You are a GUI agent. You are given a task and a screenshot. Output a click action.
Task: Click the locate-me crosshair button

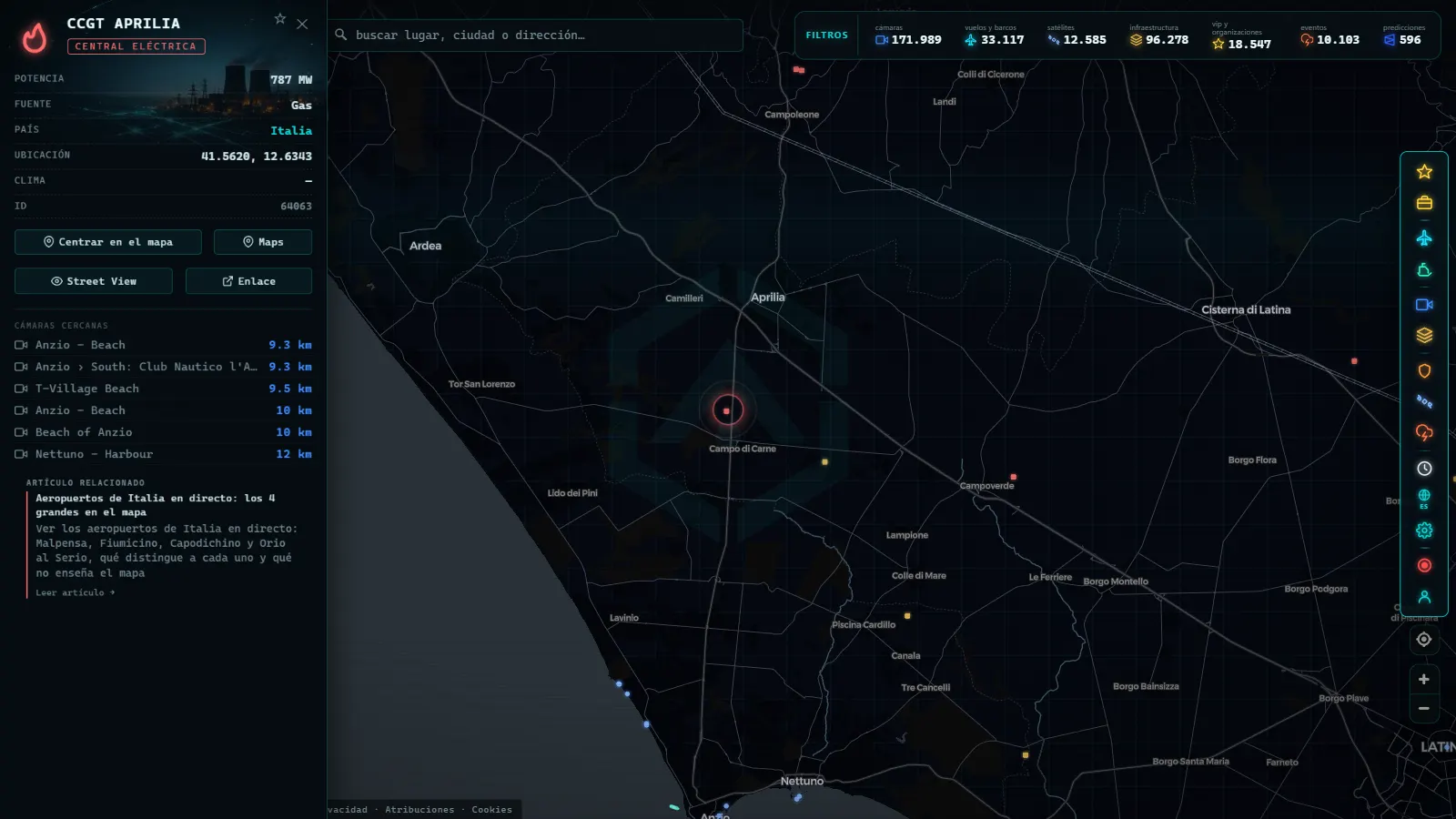pos(1424,640)
